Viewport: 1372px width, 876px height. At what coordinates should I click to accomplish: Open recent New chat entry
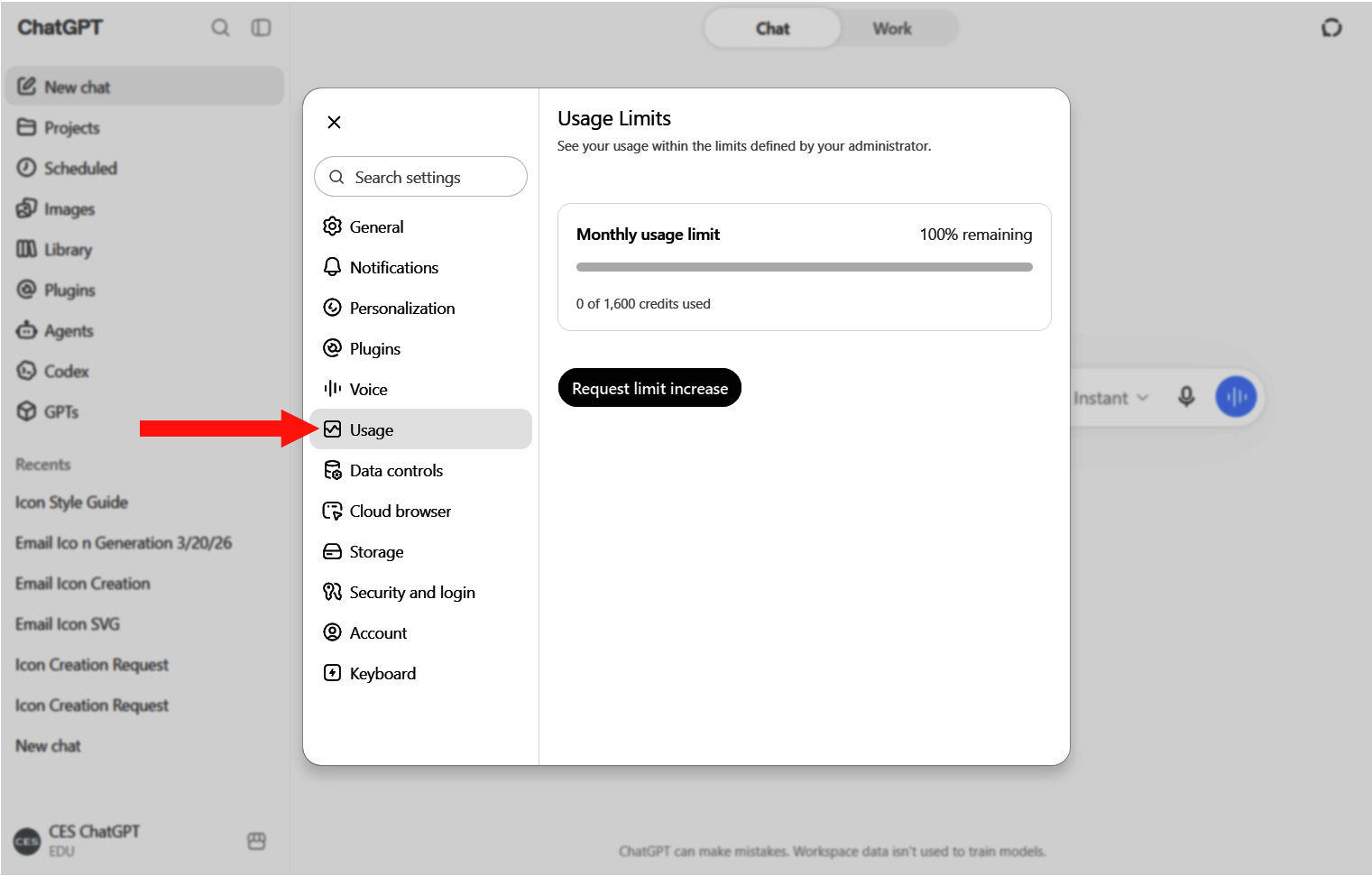48,745
